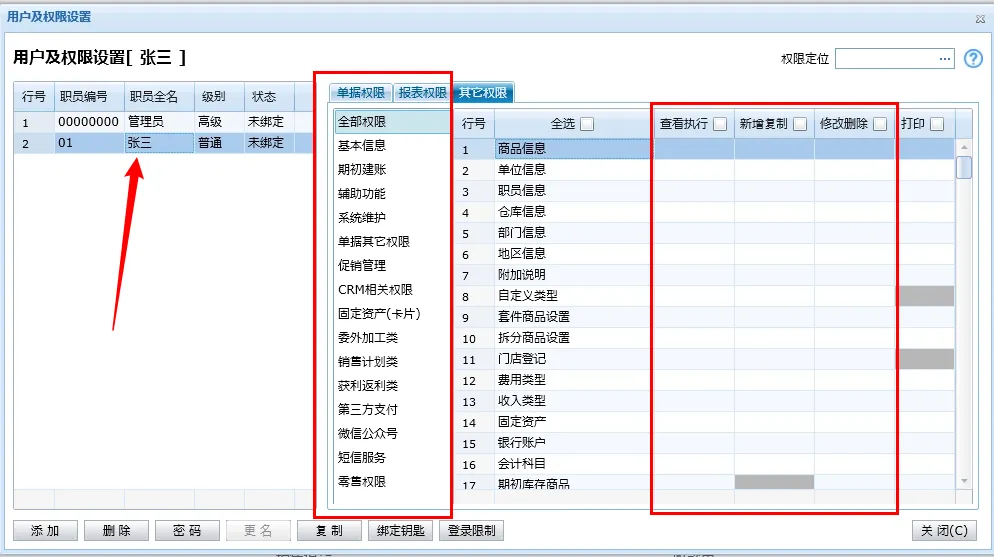This screenshot has height=557, width=994.
Task: Select the 门店登记 permission row
Action: (704, 359)
